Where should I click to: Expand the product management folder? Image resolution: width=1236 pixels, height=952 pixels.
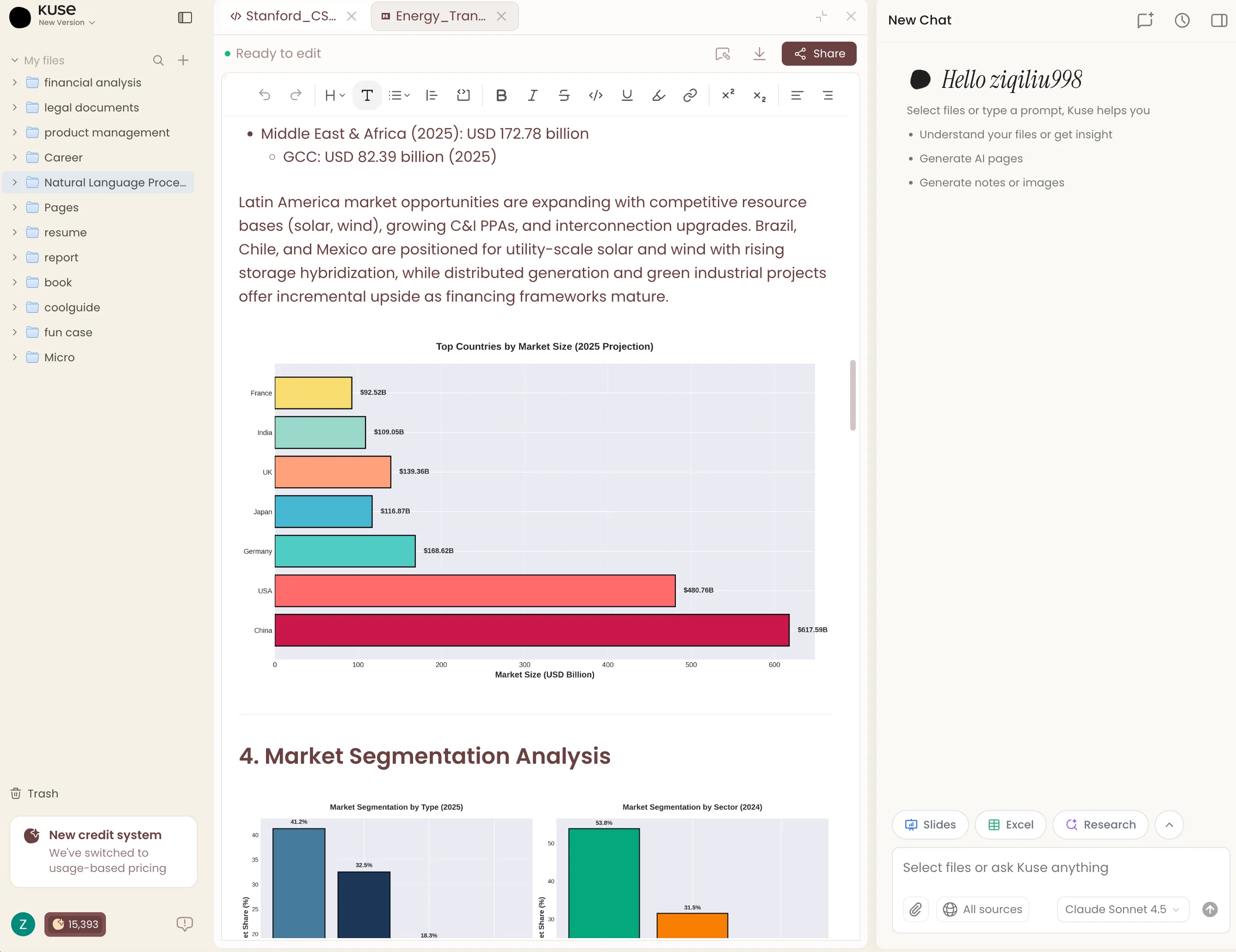tap(15, 132)
